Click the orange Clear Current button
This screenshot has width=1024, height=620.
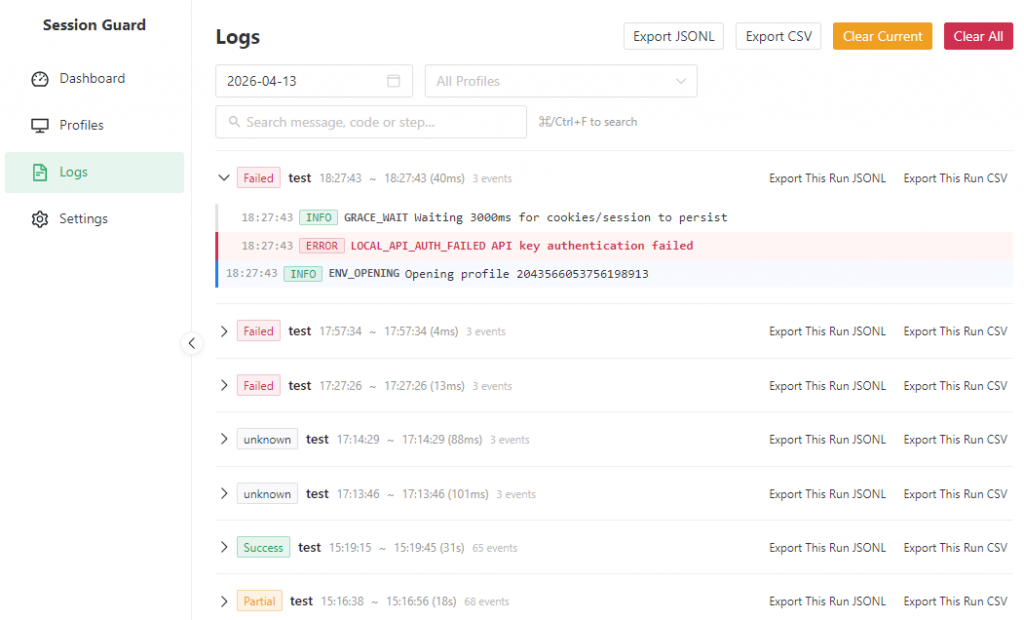point(882,36)
